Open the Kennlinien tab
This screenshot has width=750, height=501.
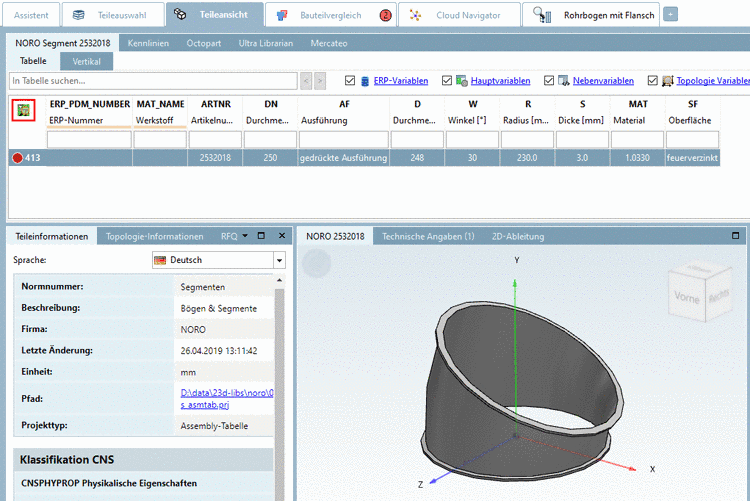[148, 43]
